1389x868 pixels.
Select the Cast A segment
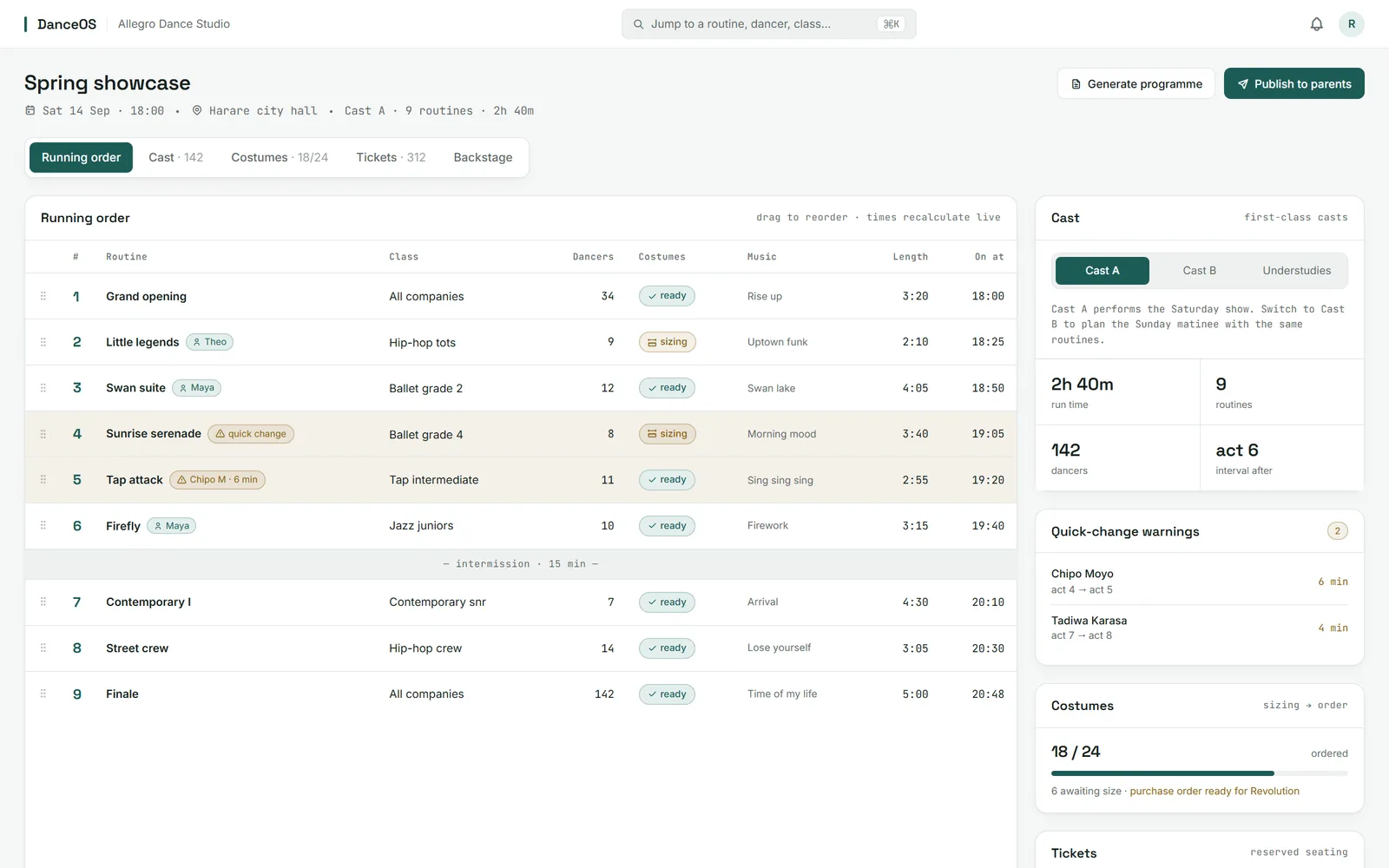(1102, 271)
